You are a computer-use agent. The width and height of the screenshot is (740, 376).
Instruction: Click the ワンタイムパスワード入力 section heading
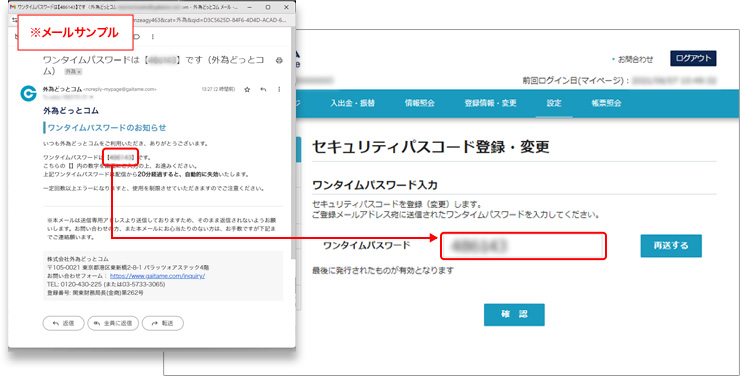(375, 185)
